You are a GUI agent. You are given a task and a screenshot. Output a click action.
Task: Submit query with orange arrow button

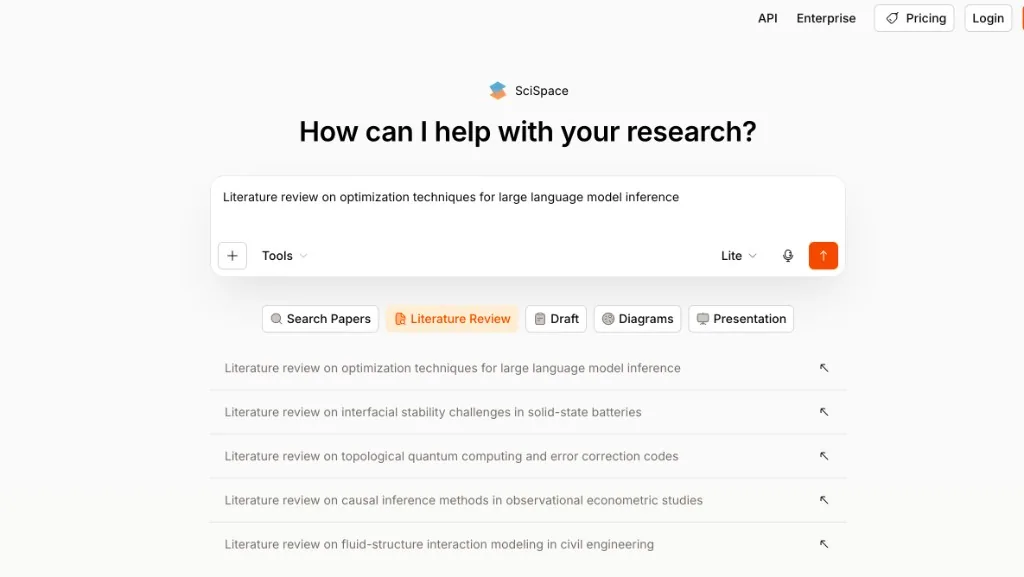point(823,256)
